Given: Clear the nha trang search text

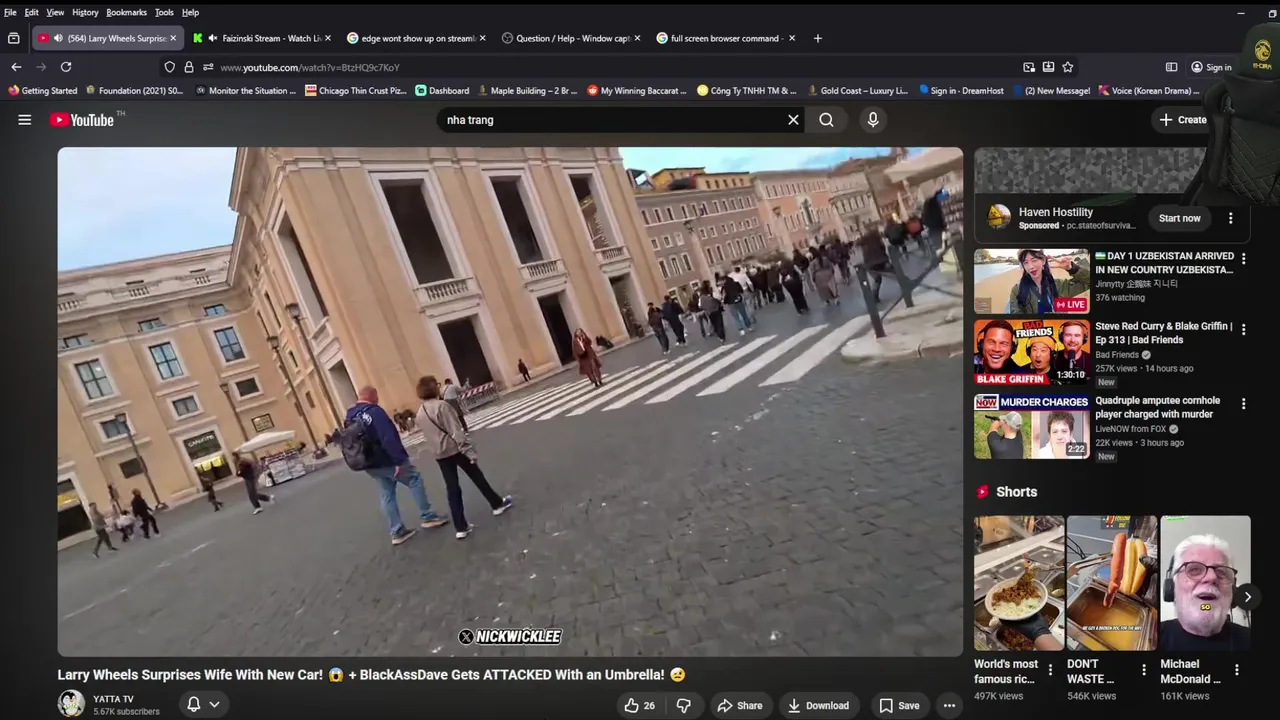Looking at the screenshot, I should (793, 120).
